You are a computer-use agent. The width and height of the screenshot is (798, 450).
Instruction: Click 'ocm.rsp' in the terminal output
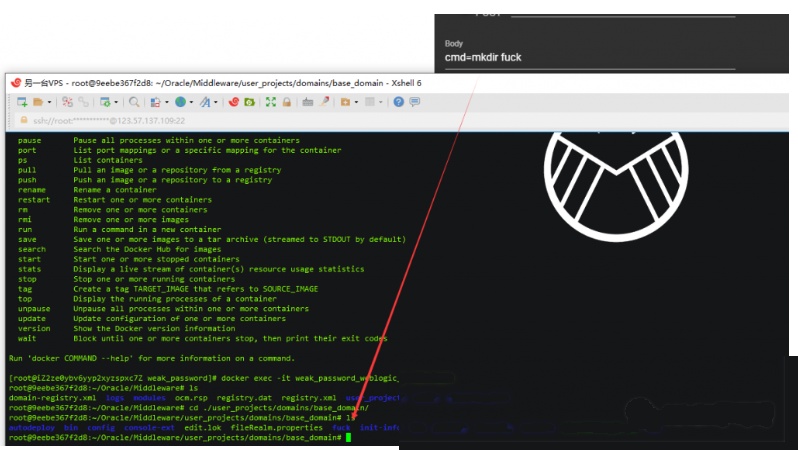191,398
